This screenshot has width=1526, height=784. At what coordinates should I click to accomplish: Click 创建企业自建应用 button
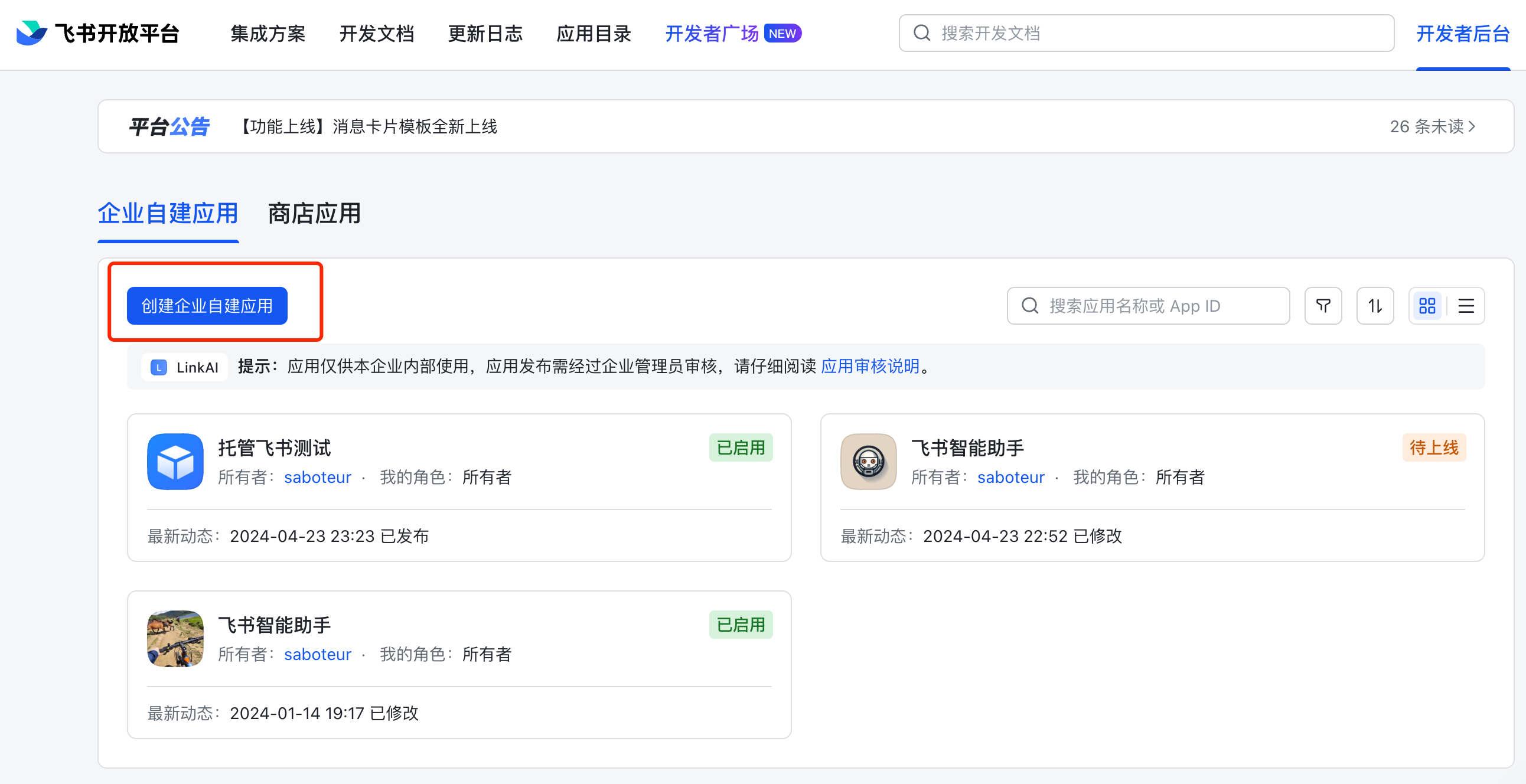tap(207, 306)
